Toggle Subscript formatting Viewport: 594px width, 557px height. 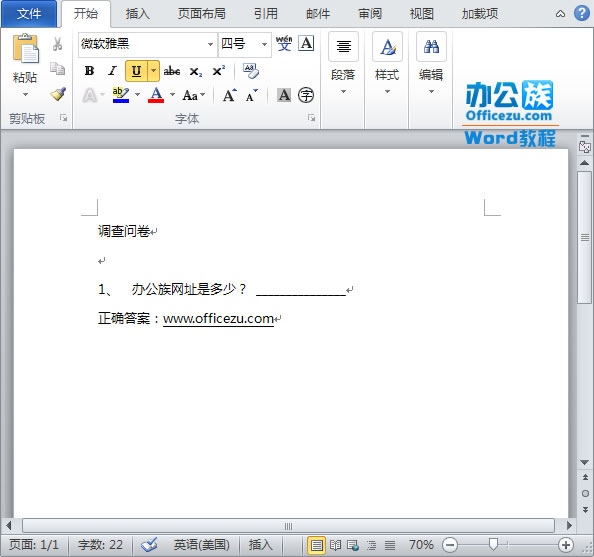[x=195, y=71]
